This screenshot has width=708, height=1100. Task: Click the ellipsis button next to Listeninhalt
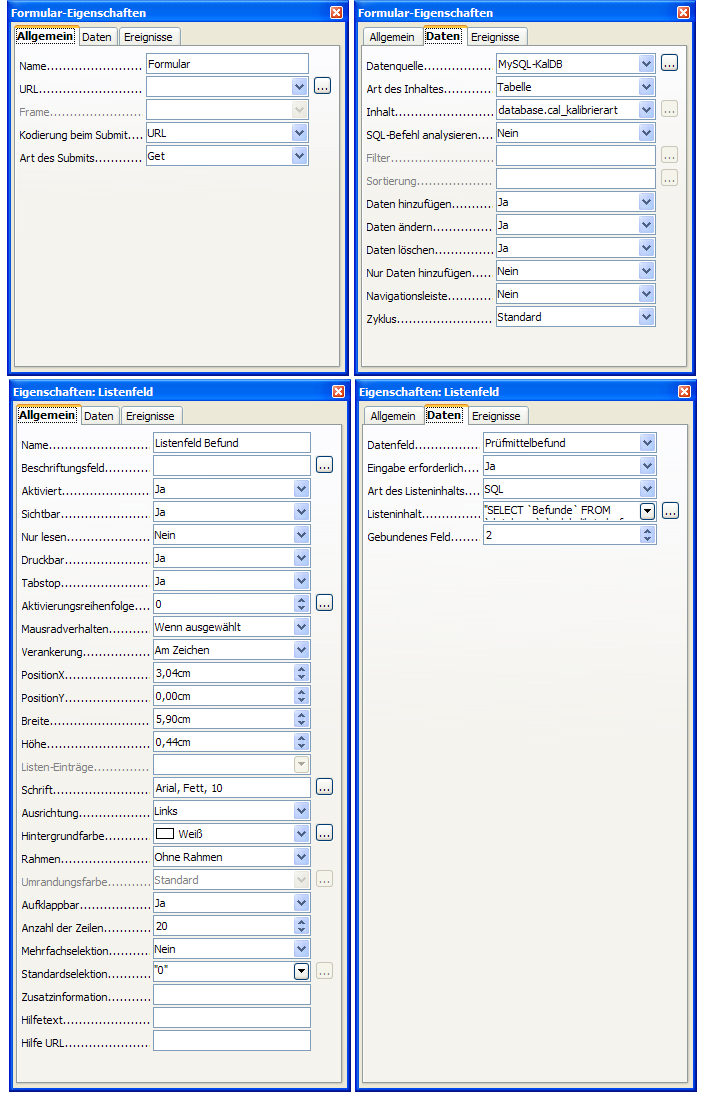tap(670, 511)
